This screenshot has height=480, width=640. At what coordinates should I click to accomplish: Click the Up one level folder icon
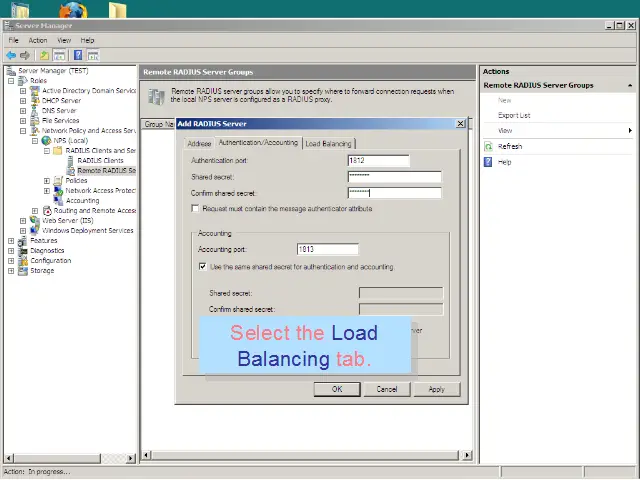tap(44, 55)
